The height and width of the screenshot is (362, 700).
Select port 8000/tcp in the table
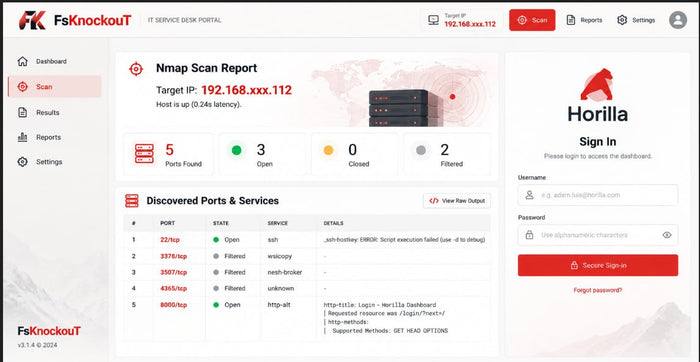pyautogui.click(x=174, y=305)
